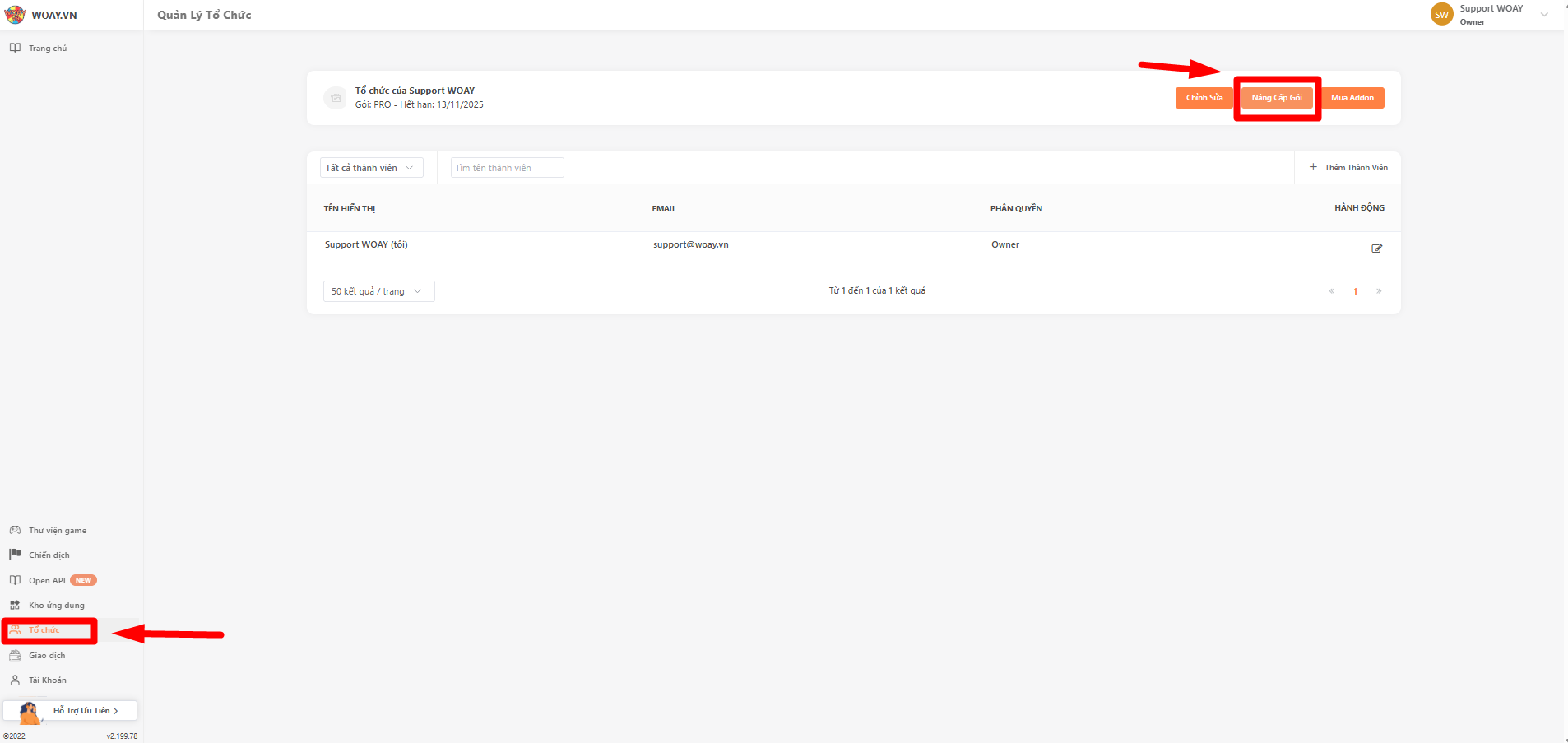Navigate to Giao dịch in sidebar
The width and height of the screenshot is (1568, 743).
[x=47, y=656]
